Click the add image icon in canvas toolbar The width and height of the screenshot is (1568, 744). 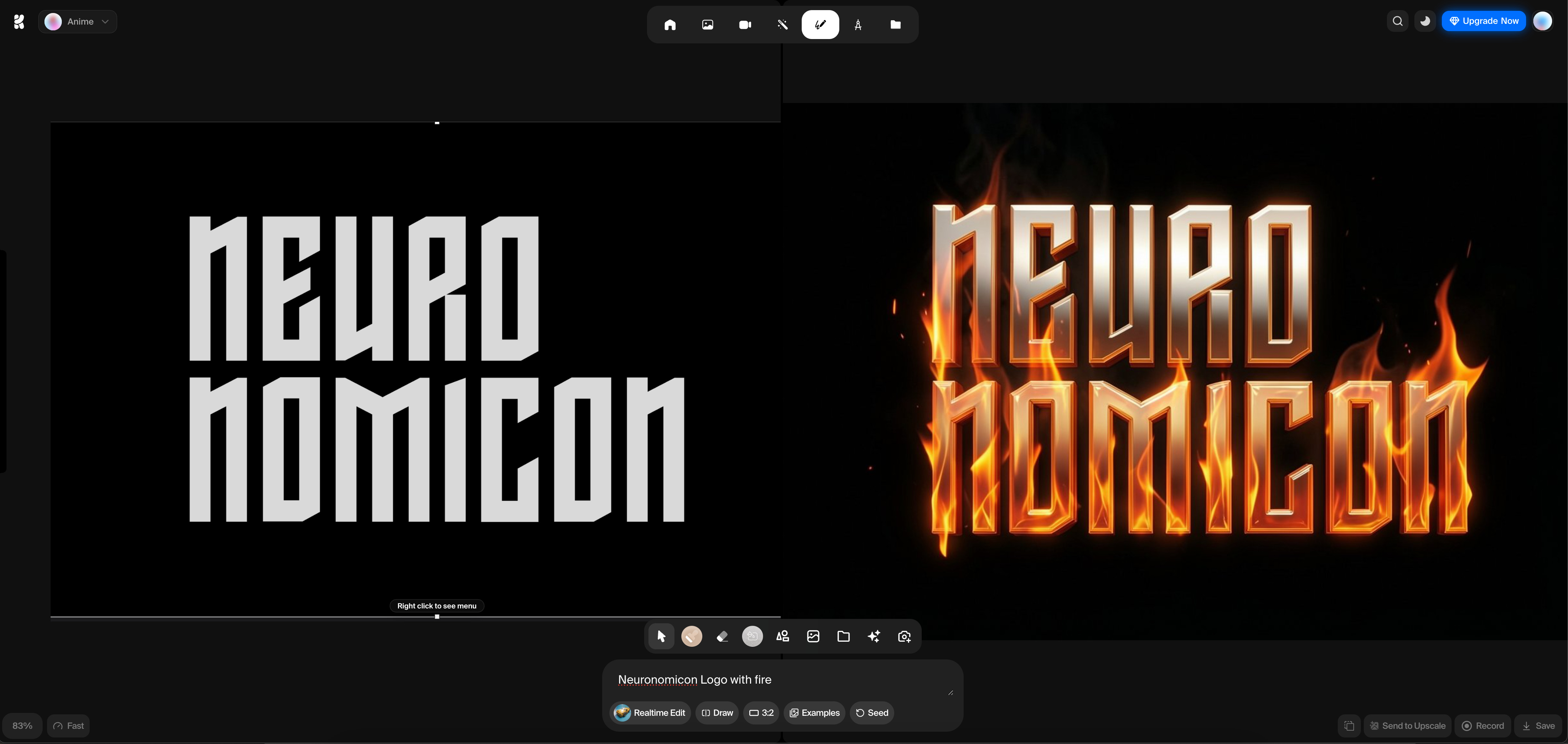point(813,636)
